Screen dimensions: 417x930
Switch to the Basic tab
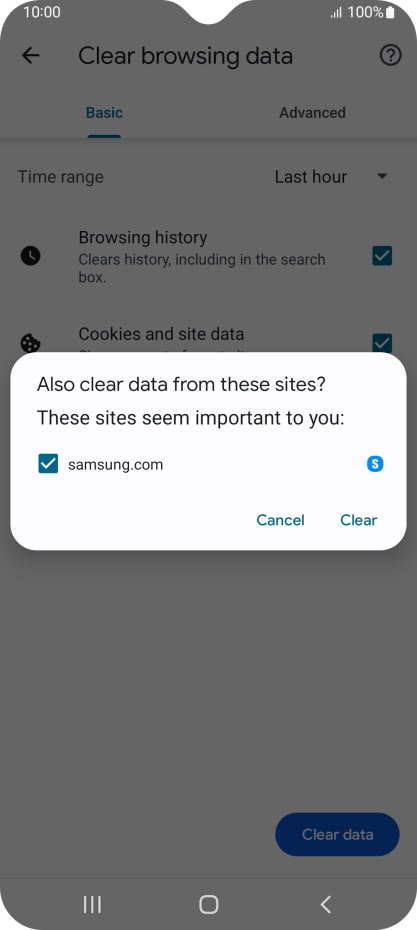click(x=104, y=113)
